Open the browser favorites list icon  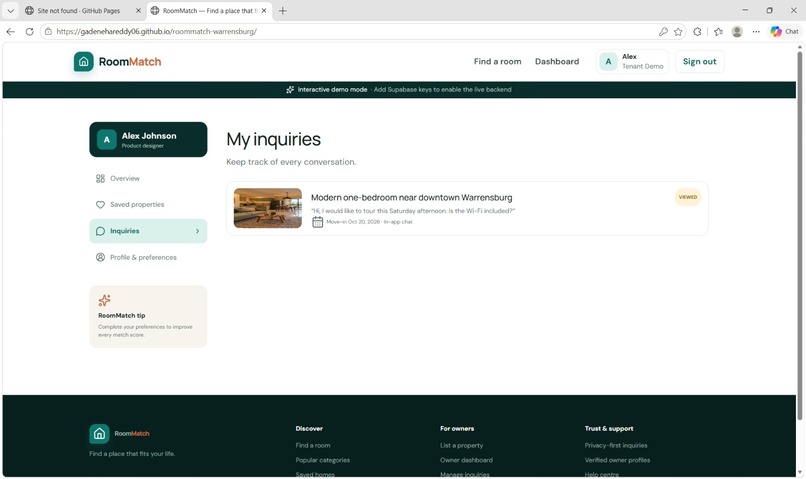pyautogui.click(x=719, y=31)
